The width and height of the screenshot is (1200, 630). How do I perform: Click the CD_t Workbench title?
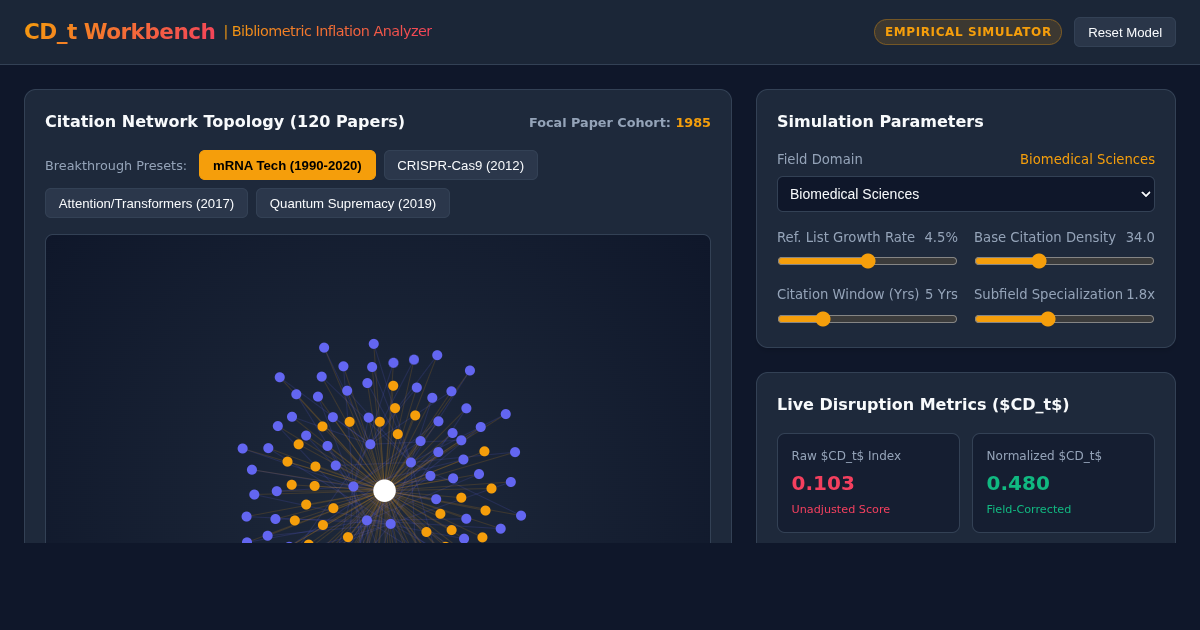coord(120,32)
